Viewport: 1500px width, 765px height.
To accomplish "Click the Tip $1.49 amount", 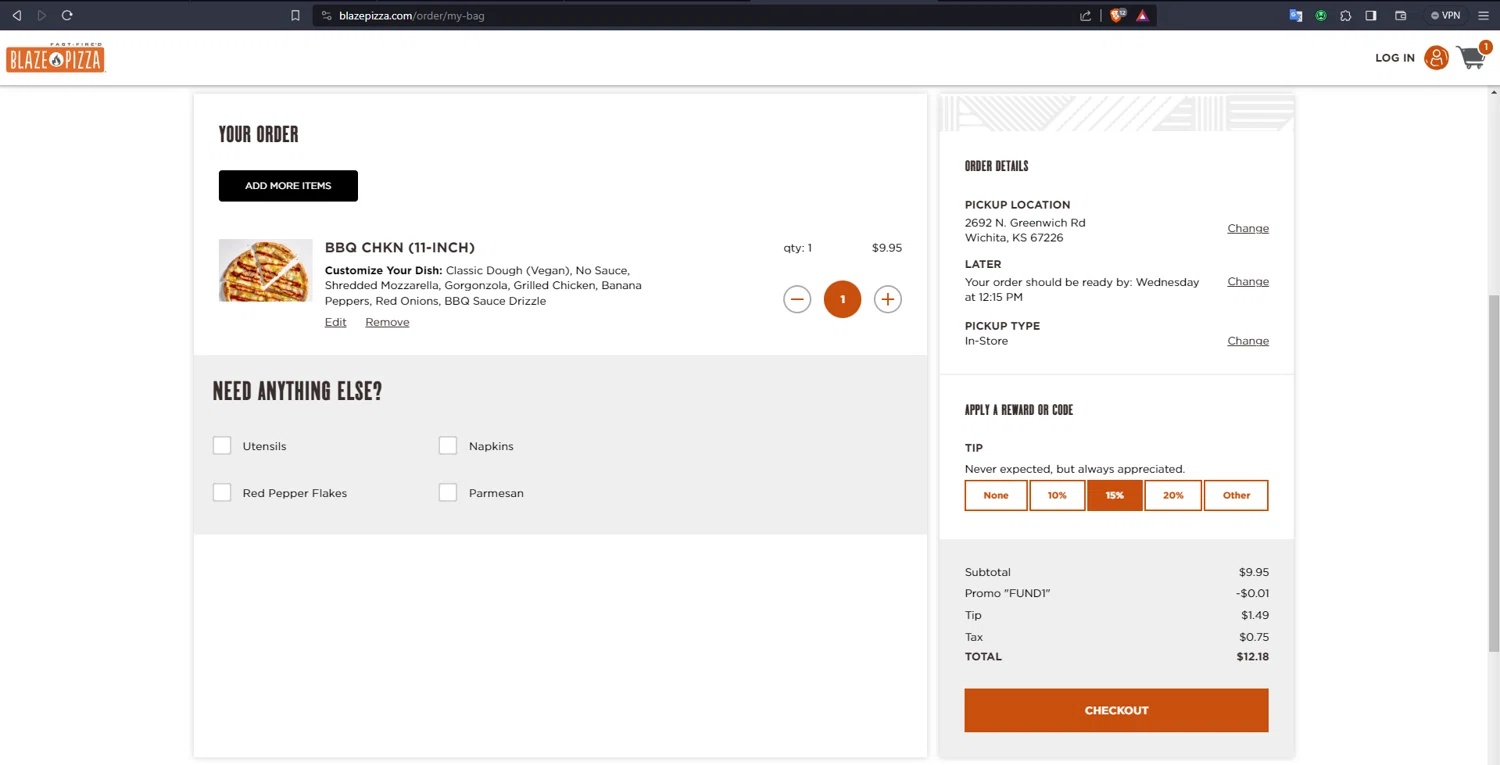I will click(1255, 615).
